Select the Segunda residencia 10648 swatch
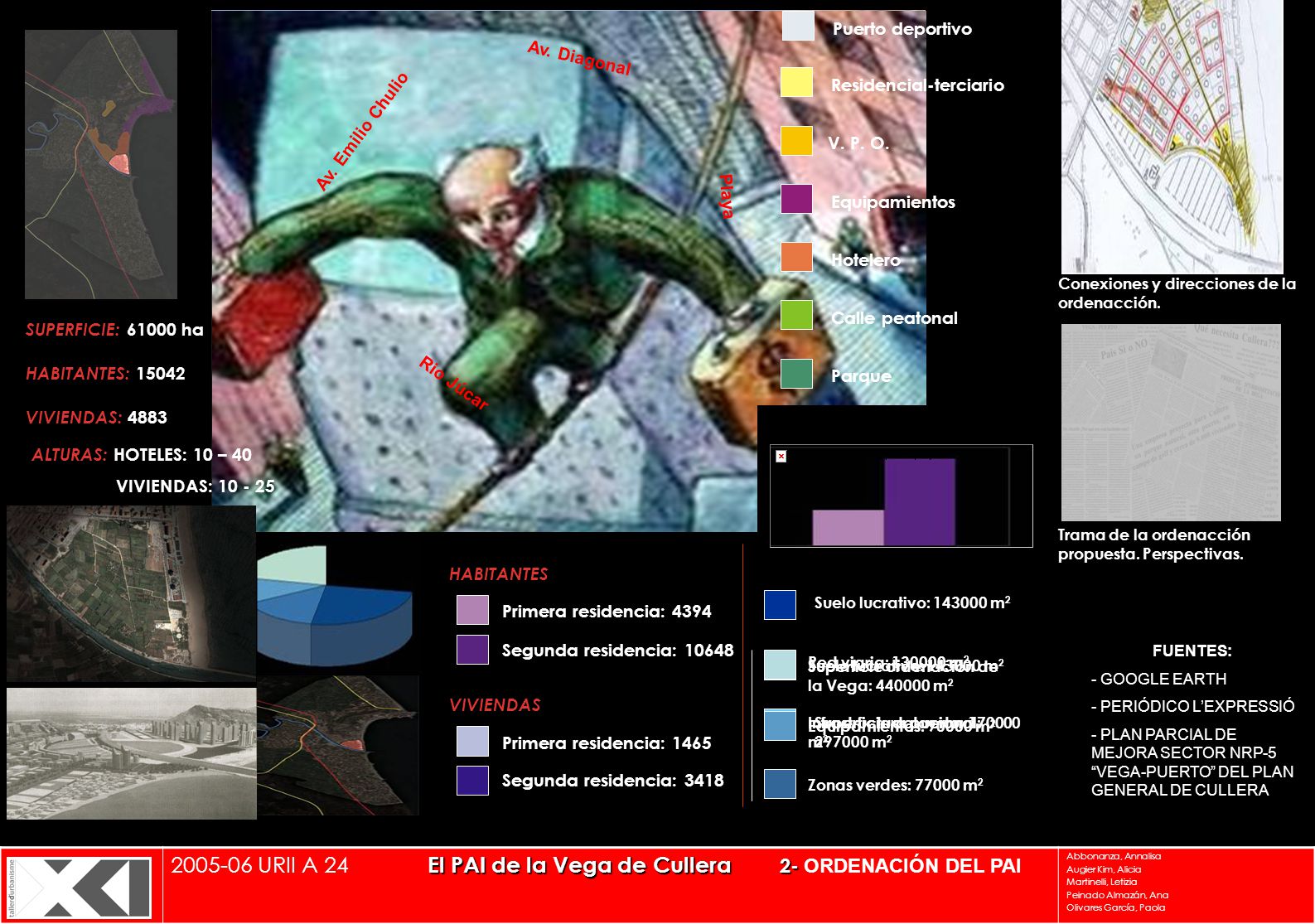 coord(472,650)
